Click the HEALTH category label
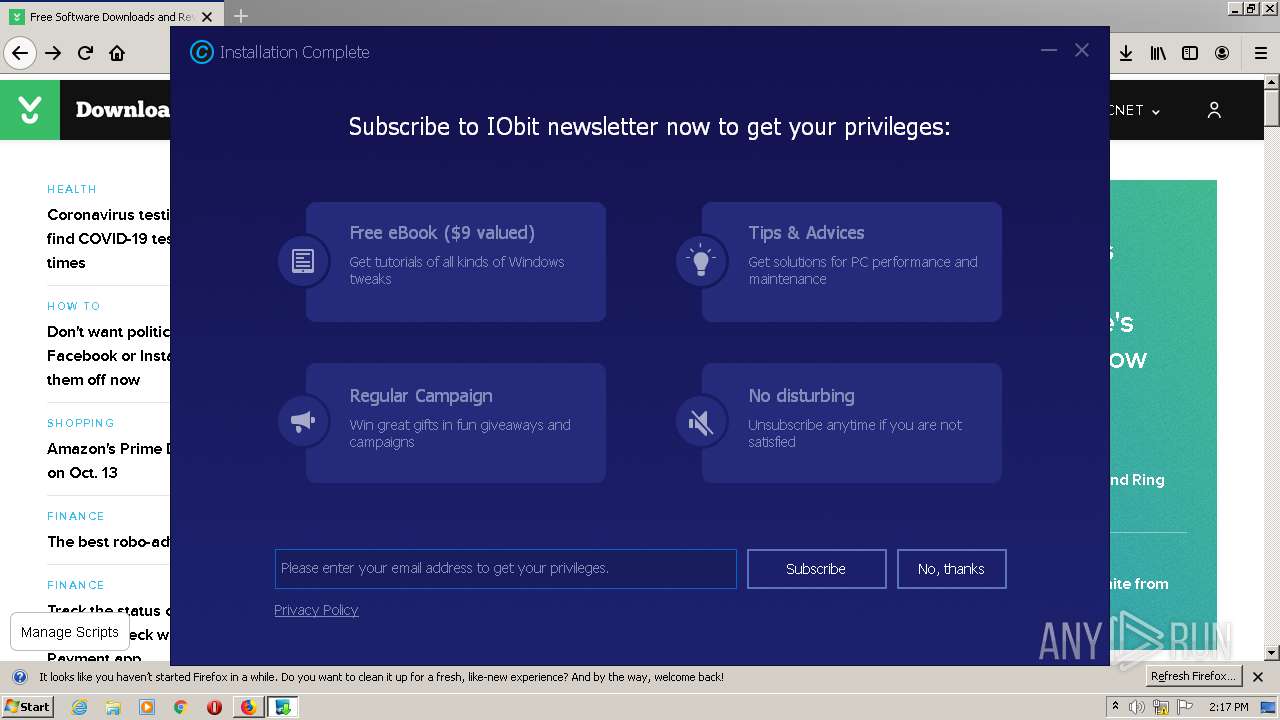Image resolution: width=1280 pixels, height=720 pixels. coord(72,189)
